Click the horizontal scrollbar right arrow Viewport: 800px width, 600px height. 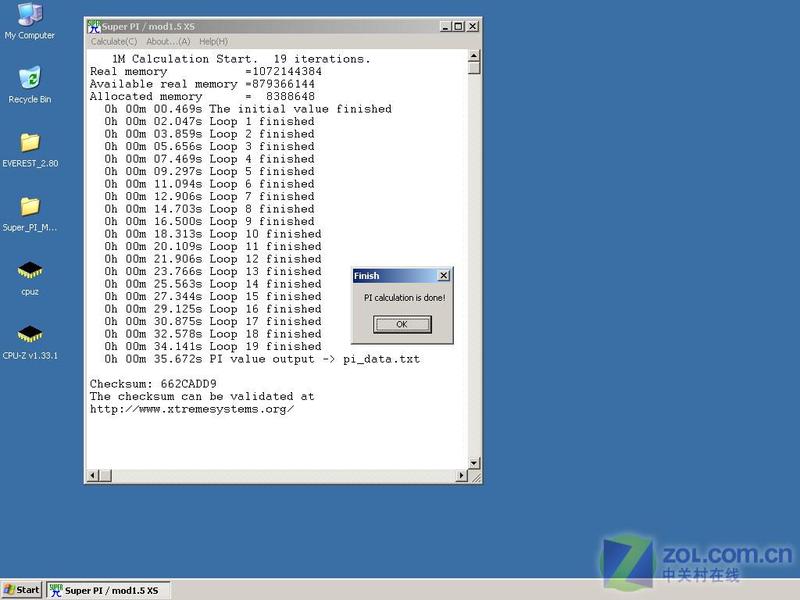pyautogui.click(x=461, y=476)
